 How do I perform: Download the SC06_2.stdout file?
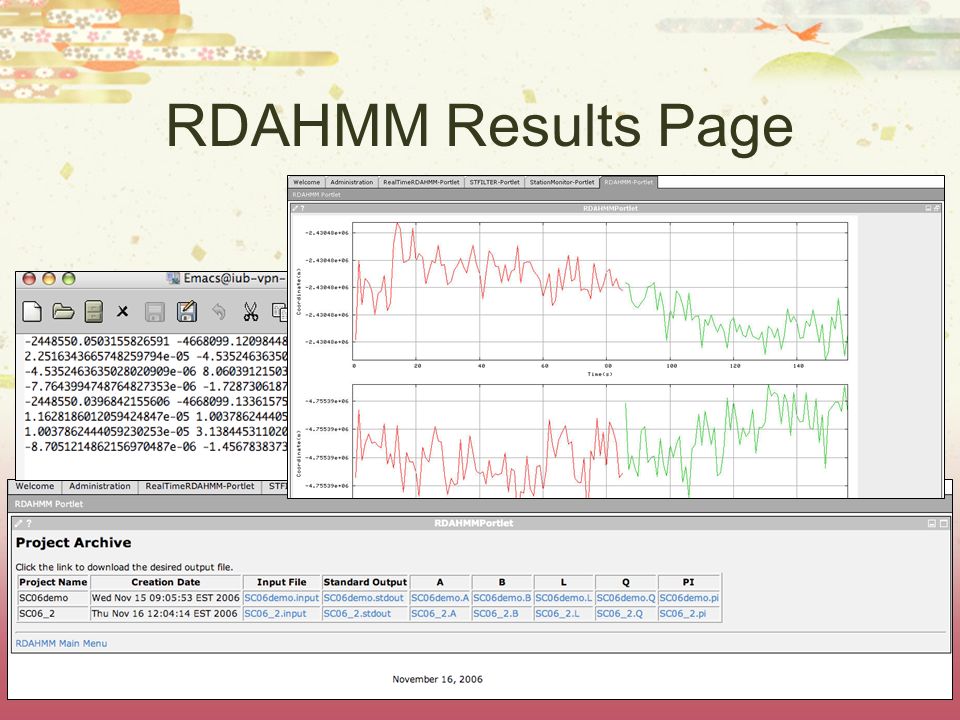357,613
